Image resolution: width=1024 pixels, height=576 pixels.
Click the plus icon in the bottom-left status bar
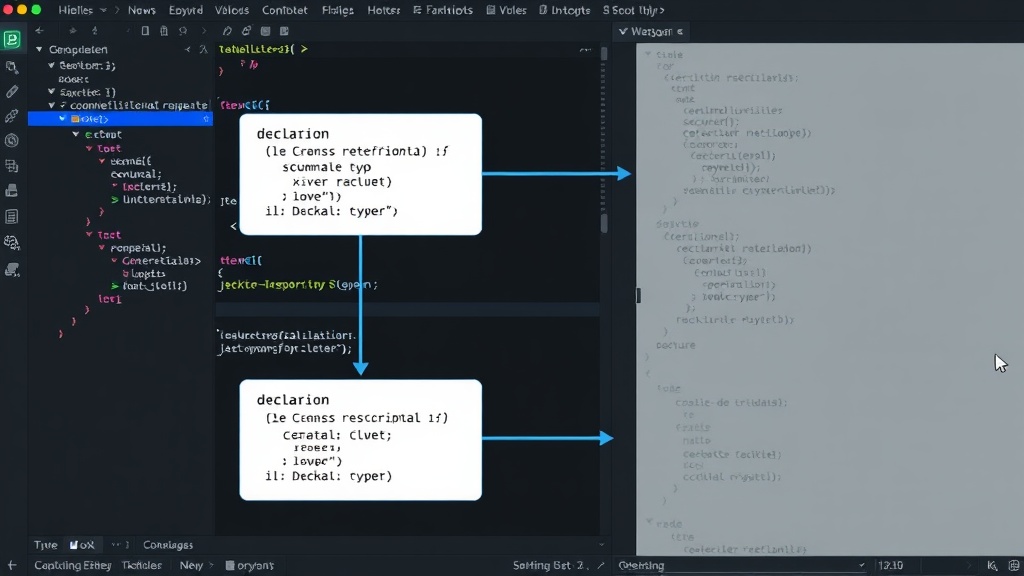click(11, 566)
